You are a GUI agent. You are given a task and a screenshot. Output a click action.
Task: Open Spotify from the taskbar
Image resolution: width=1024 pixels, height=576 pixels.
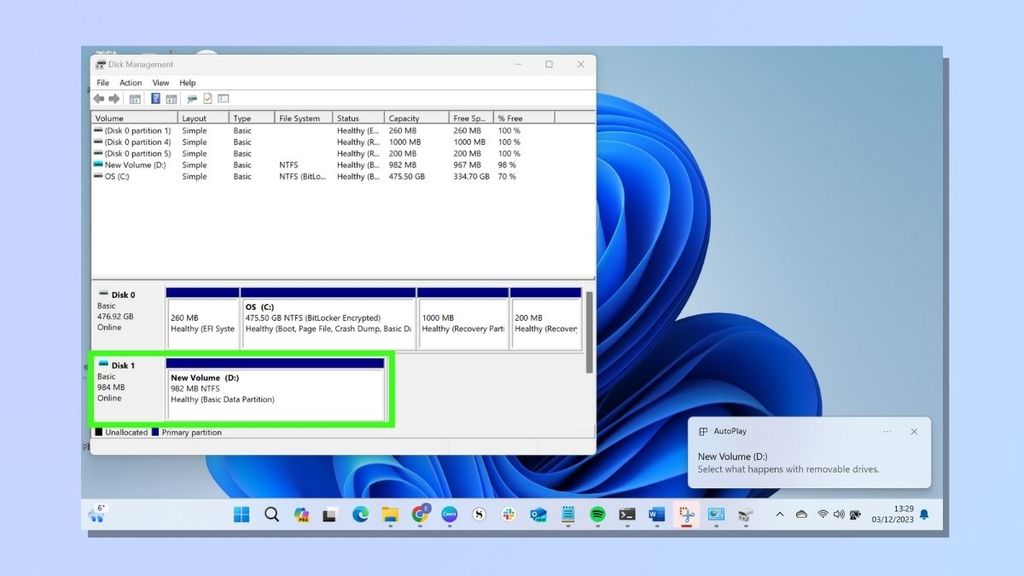click(x=597, y=515)
